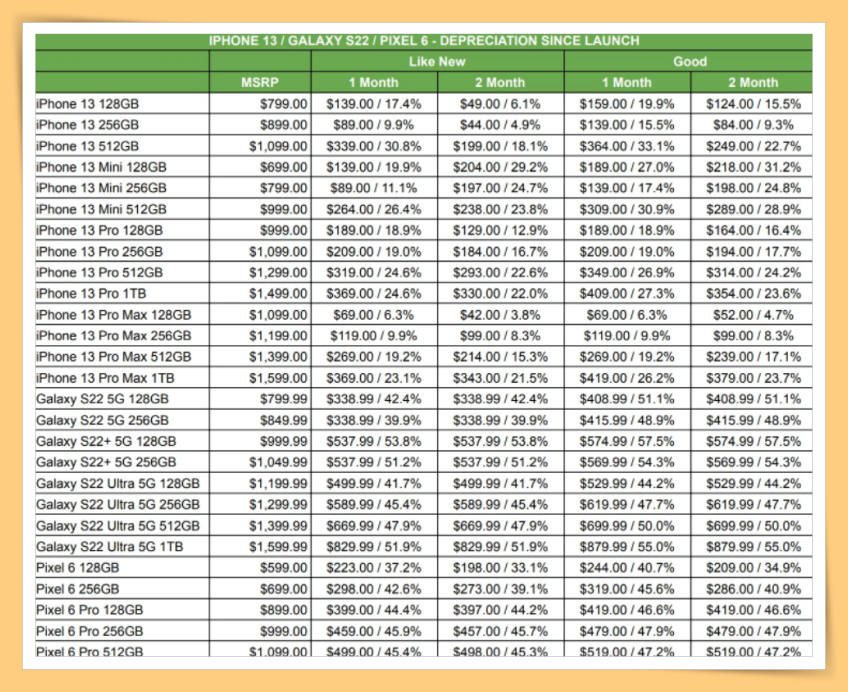Select the '$364.00 / 33.1%' cell

pos(627,147)
